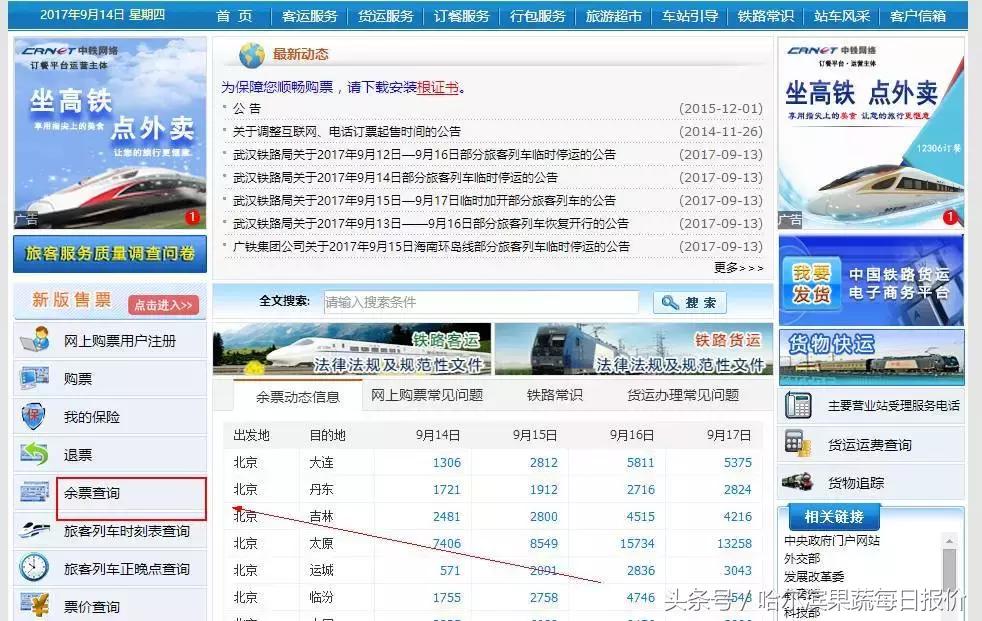Open 旅客列车正晚点查询 via the clock icon
The height and width of the screenshot is (621, 982).
point(35,568)
